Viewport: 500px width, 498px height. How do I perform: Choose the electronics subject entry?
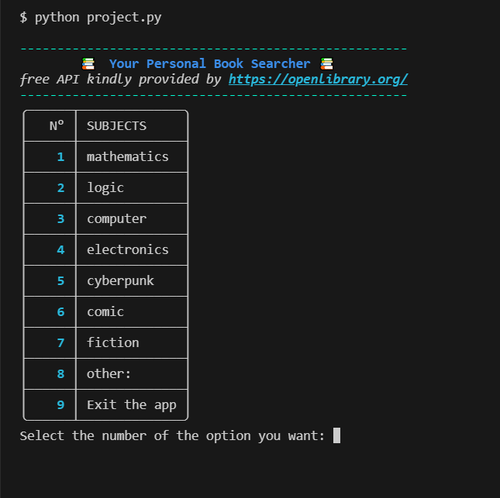pyautogui.click(x=128, y=250)
